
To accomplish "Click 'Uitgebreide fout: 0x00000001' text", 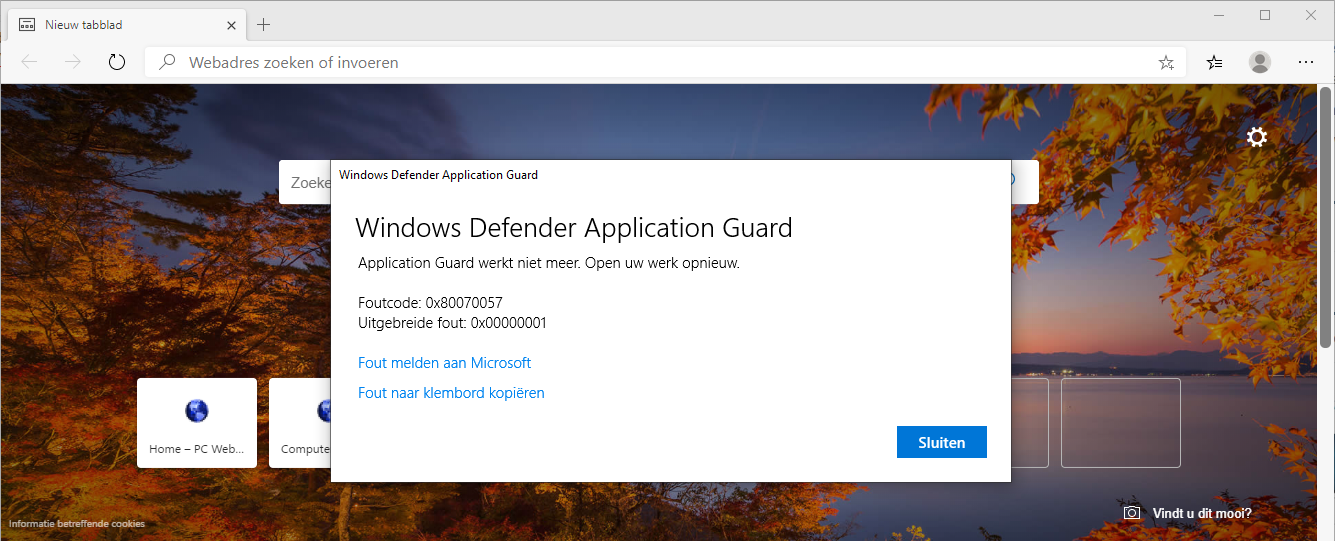I will click(452, 323).
